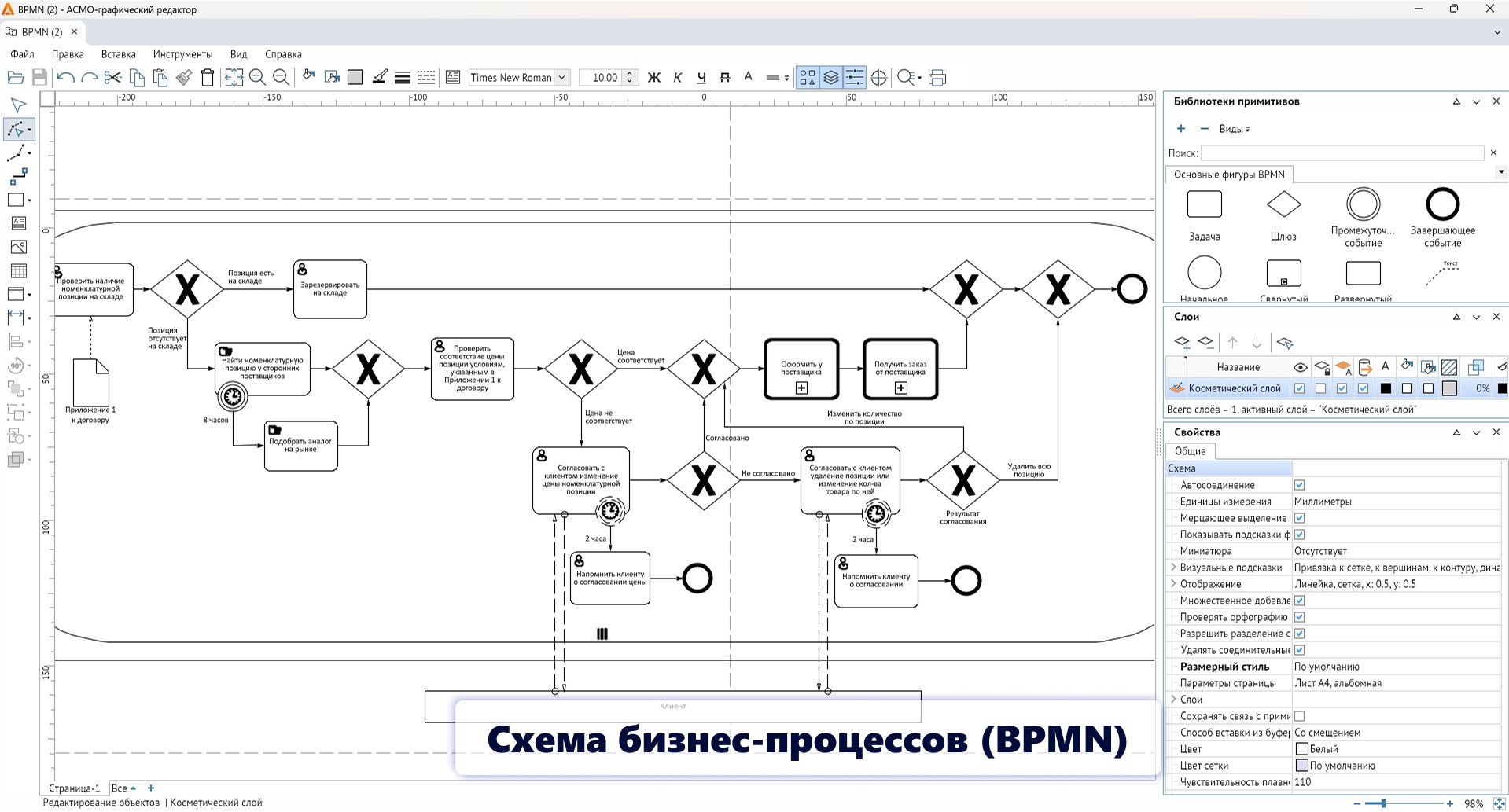Screen dimensions: 1509x812
Task: Insert a table with the table tool
Action: coord(18,270)
